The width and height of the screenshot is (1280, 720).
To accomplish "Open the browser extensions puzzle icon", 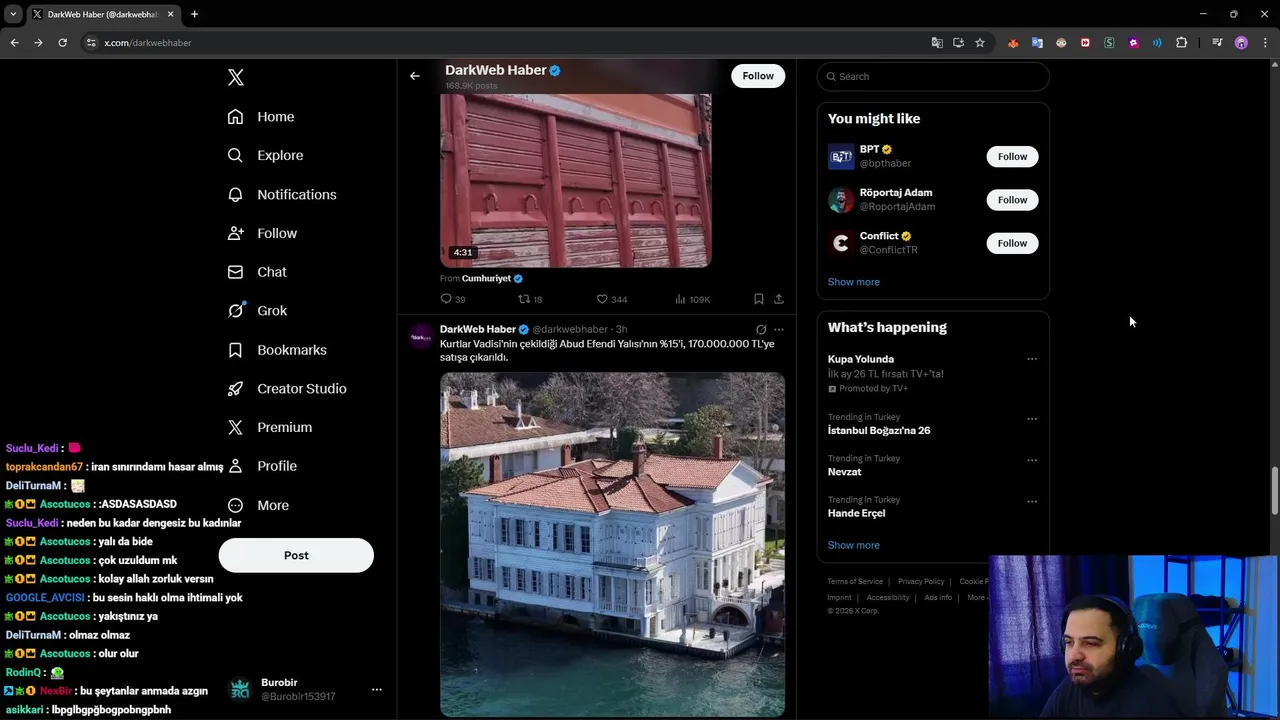I will pos(1181,43).
